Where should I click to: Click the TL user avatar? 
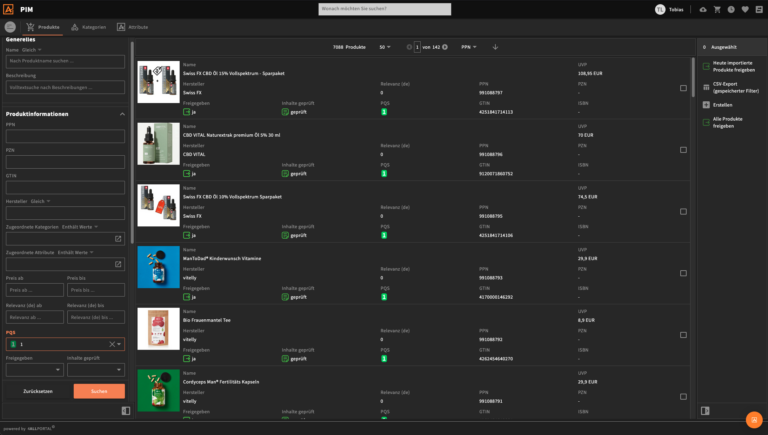click(x=660, y=9)
